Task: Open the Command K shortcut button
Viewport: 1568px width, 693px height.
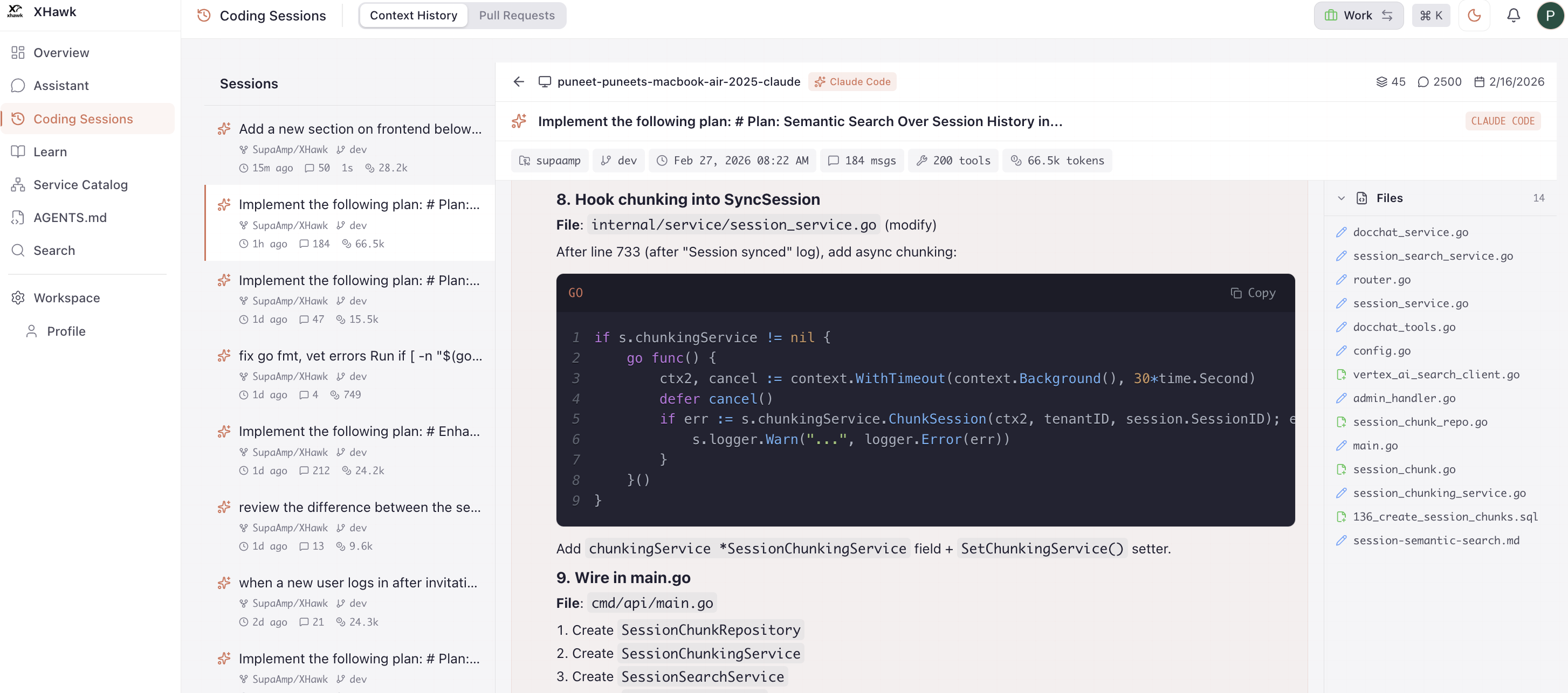Action: click(1431, 16)
